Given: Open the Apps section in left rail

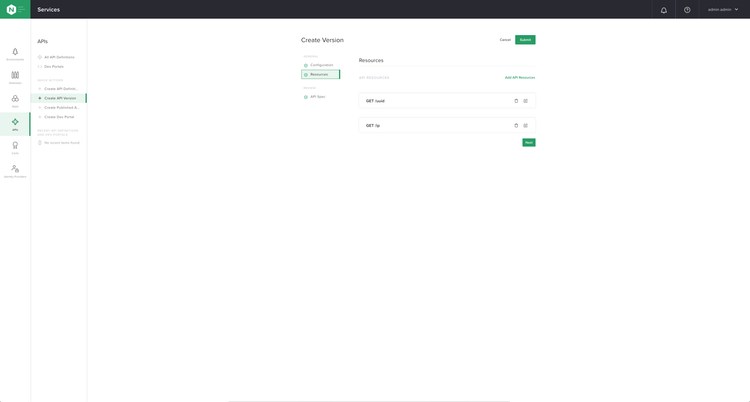Looking at the screenshot, I should pyautogui.click(x=15, y=101).
